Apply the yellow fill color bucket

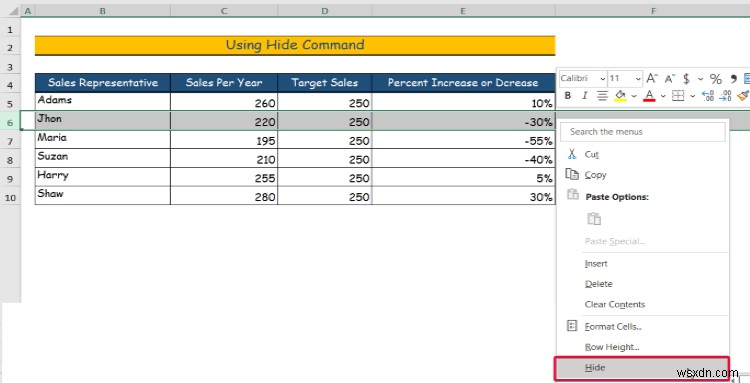pos(620,96)
